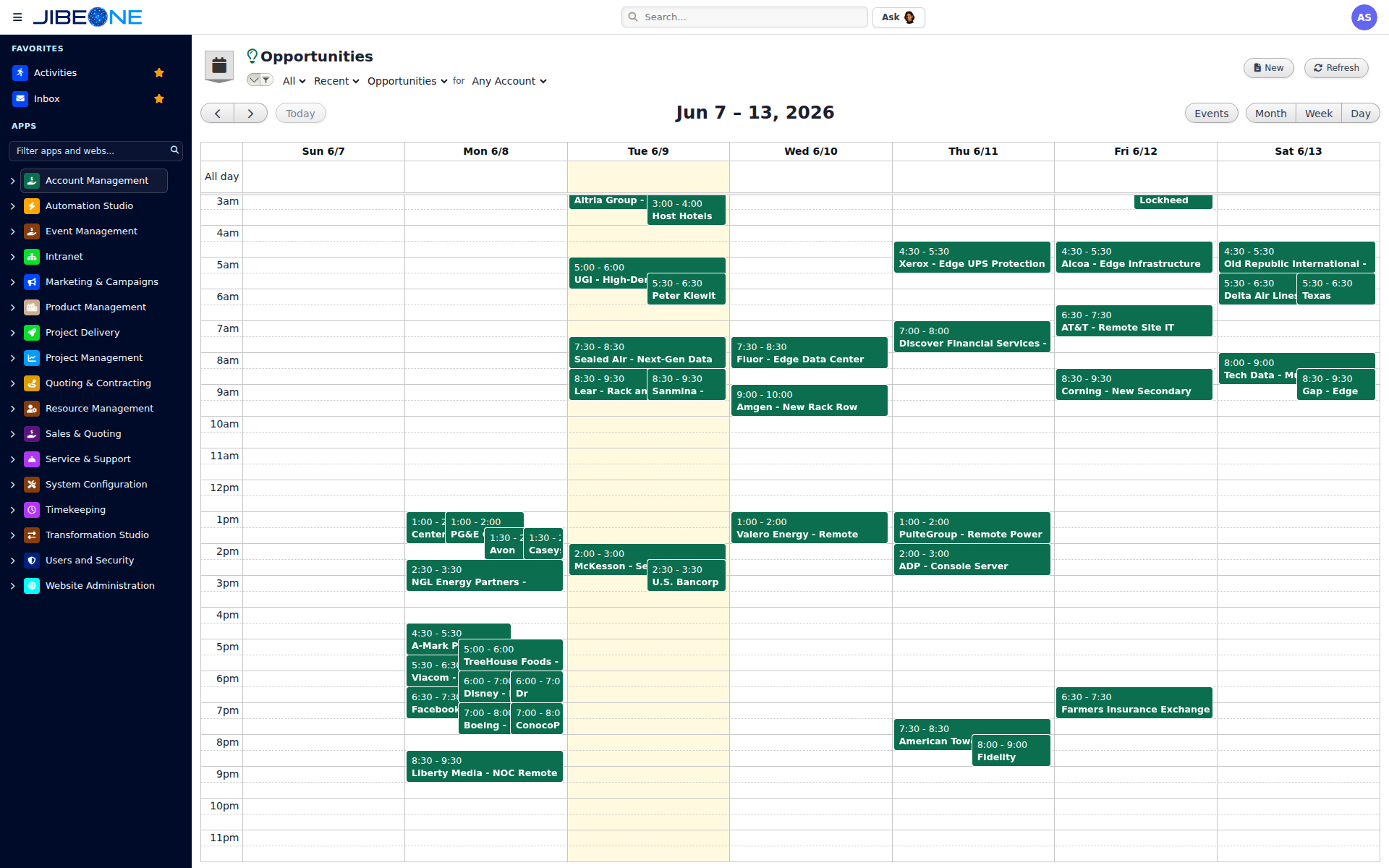Open the Recent filter dropdown
Image resolution: width=1389 pixels, height=868 pixels.
click(x=336, y=81)
